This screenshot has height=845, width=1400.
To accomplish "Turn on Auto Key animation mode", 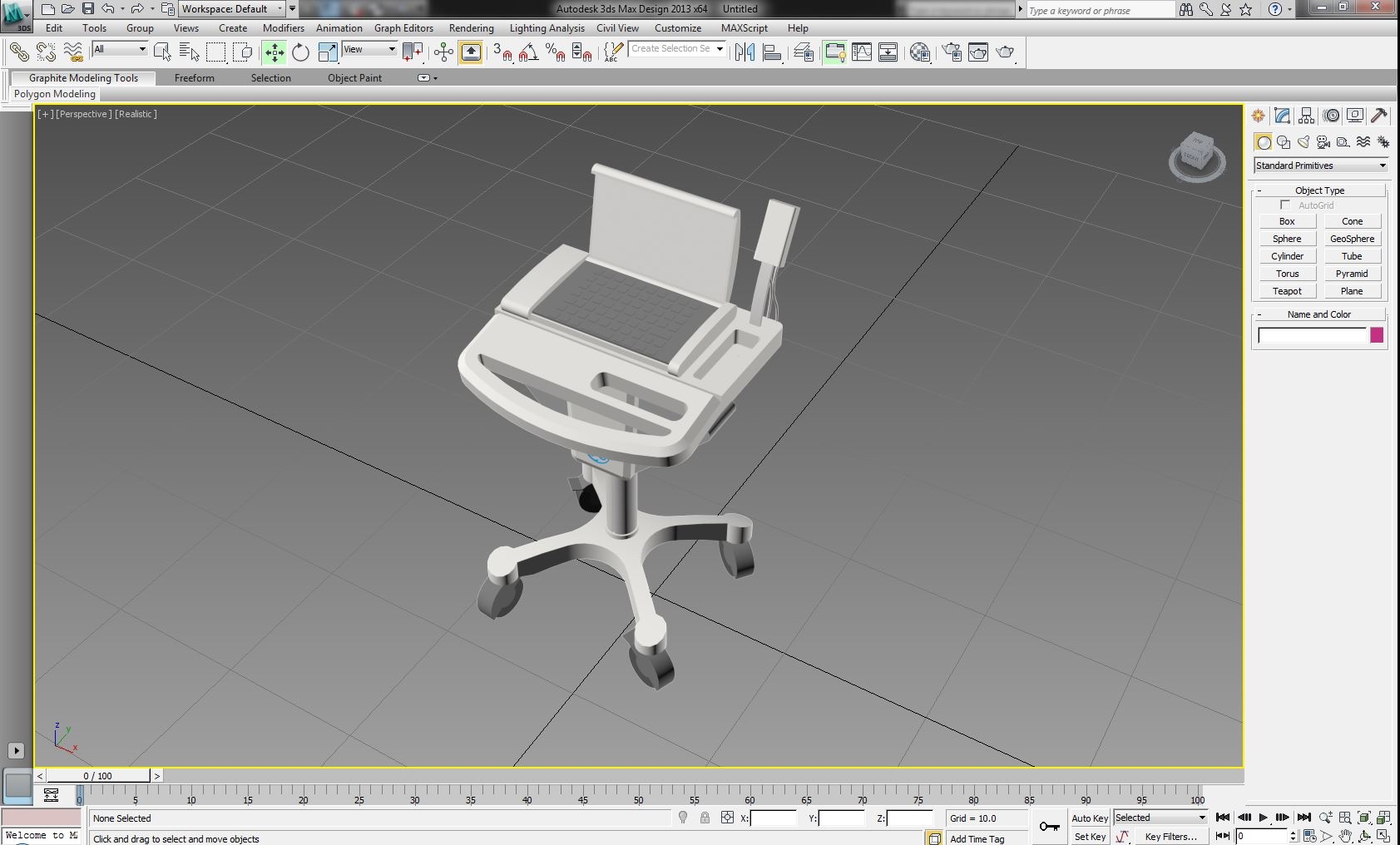I will pos(1089,818).
